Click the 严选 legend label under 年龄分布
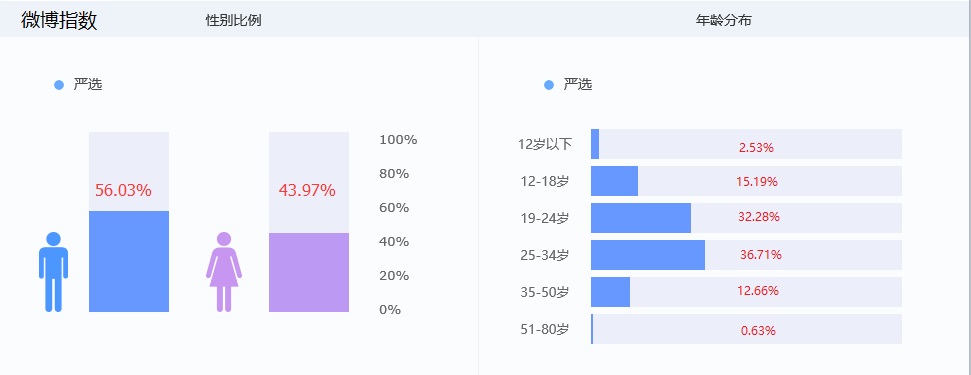Viewport: 971px width, 375px height. (x=578, y=85)
